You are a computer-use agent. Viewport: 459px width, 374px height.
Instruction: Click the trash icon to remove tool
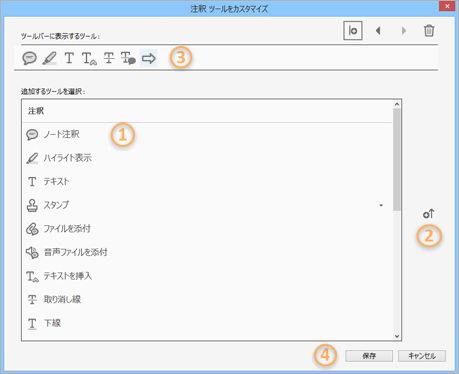(x=429, y=30)
